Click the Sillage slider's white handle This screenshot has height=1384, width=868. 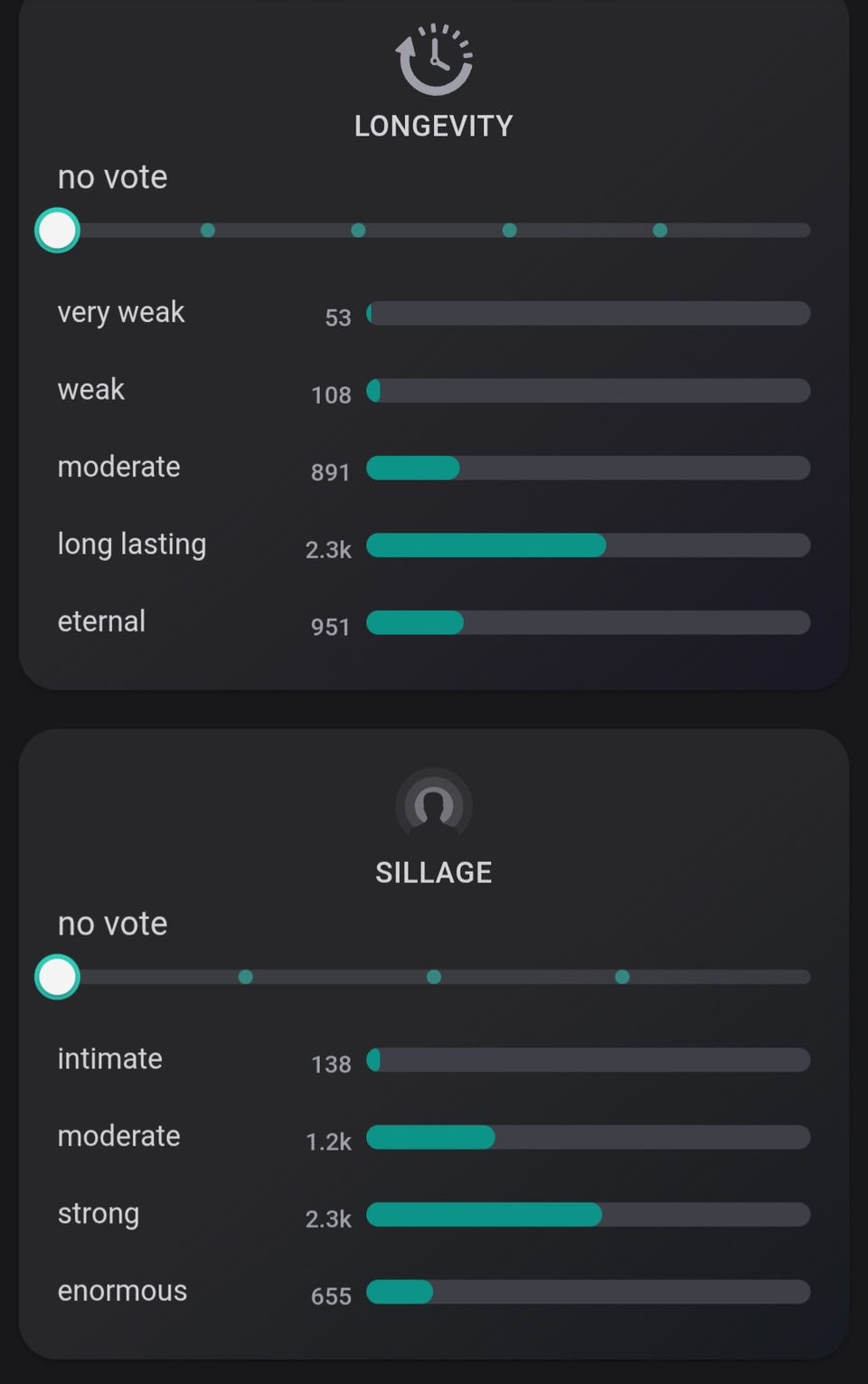pyautogui.click(x=58, y=977)
